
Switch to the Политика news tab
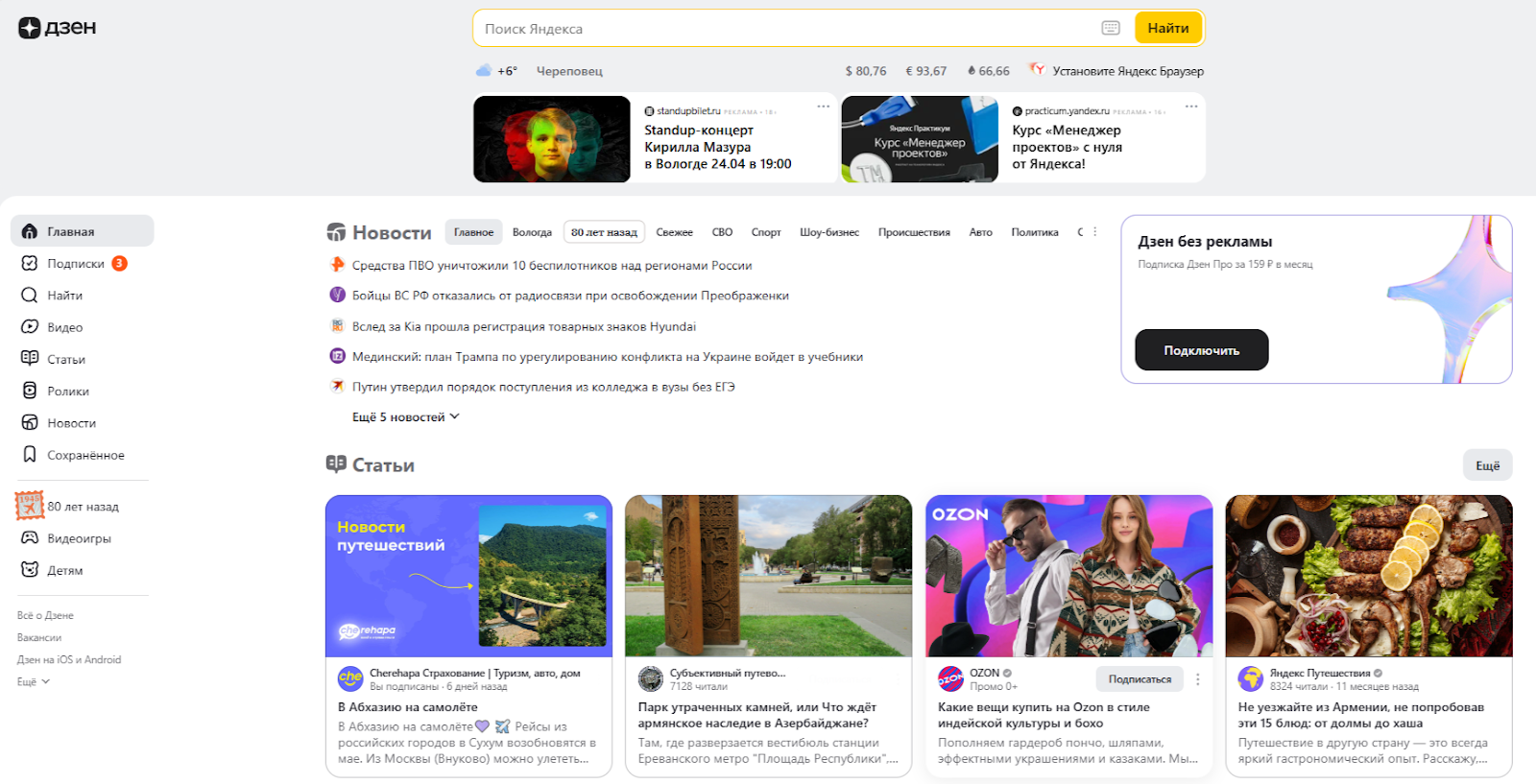(1035, 232)
